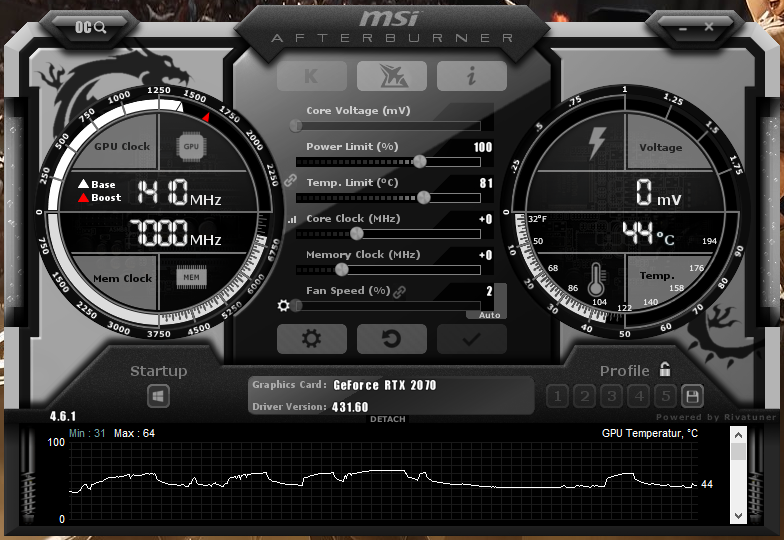Click the Temp. Limit value 81
The height and width of the screenshot is (540, 784).
(x=486, y=183)
